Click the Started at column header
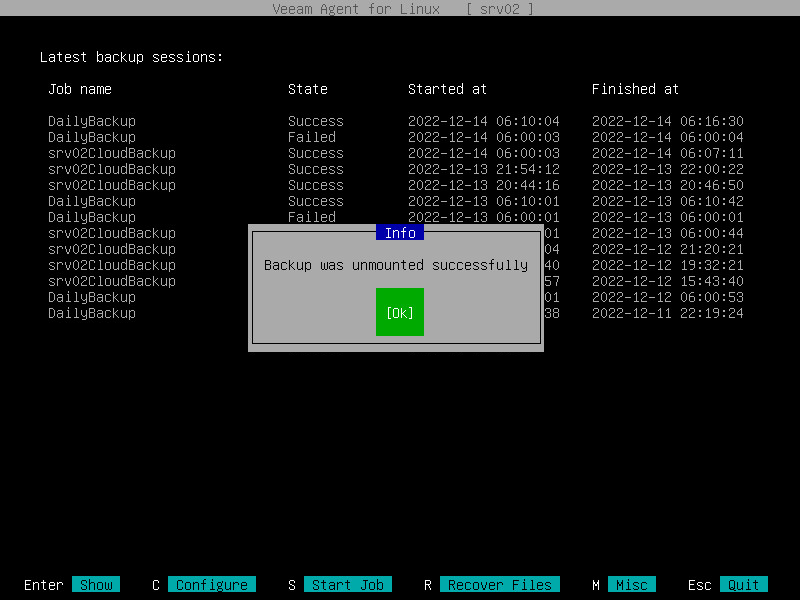The height and width of the screenshot is (600, 800). [447, 89]
